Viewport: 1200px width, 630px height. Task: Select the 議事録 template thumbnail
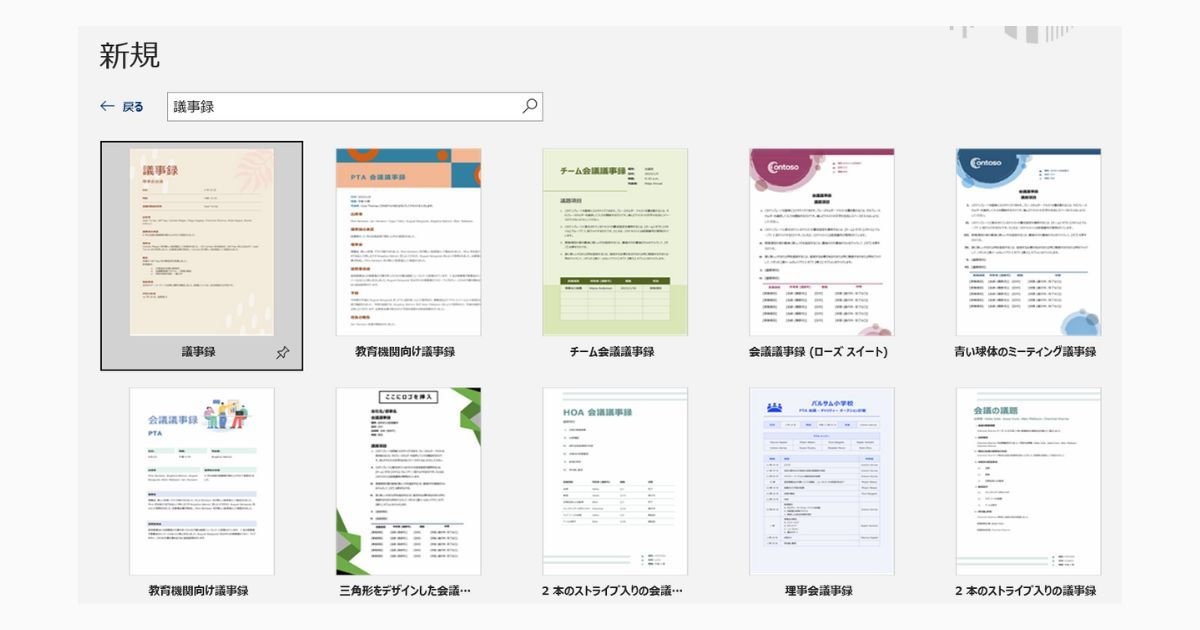tap(201, 242)
